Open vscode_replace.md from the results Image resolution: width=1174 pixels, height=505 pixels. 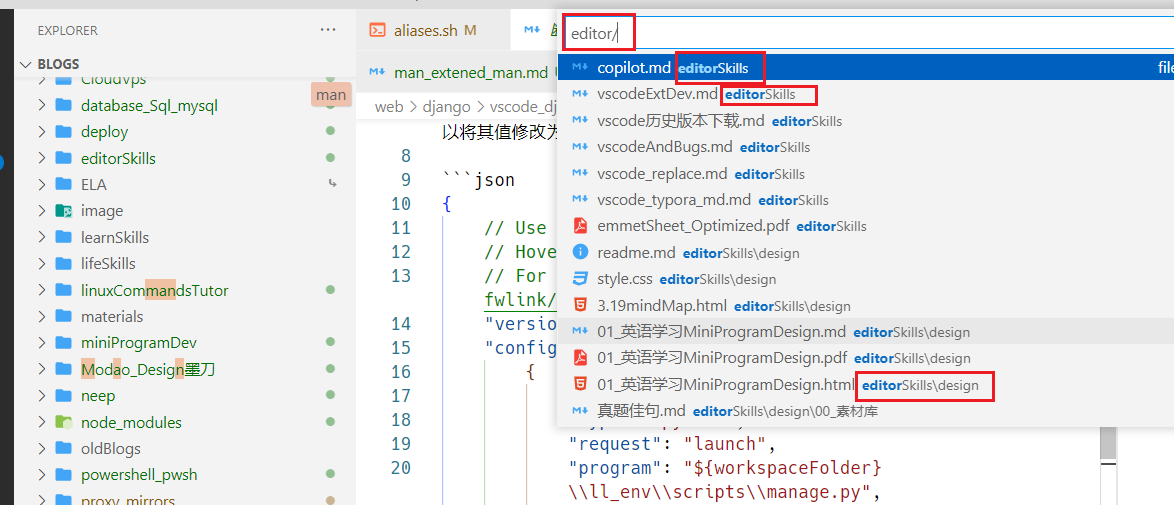point(866,174)
